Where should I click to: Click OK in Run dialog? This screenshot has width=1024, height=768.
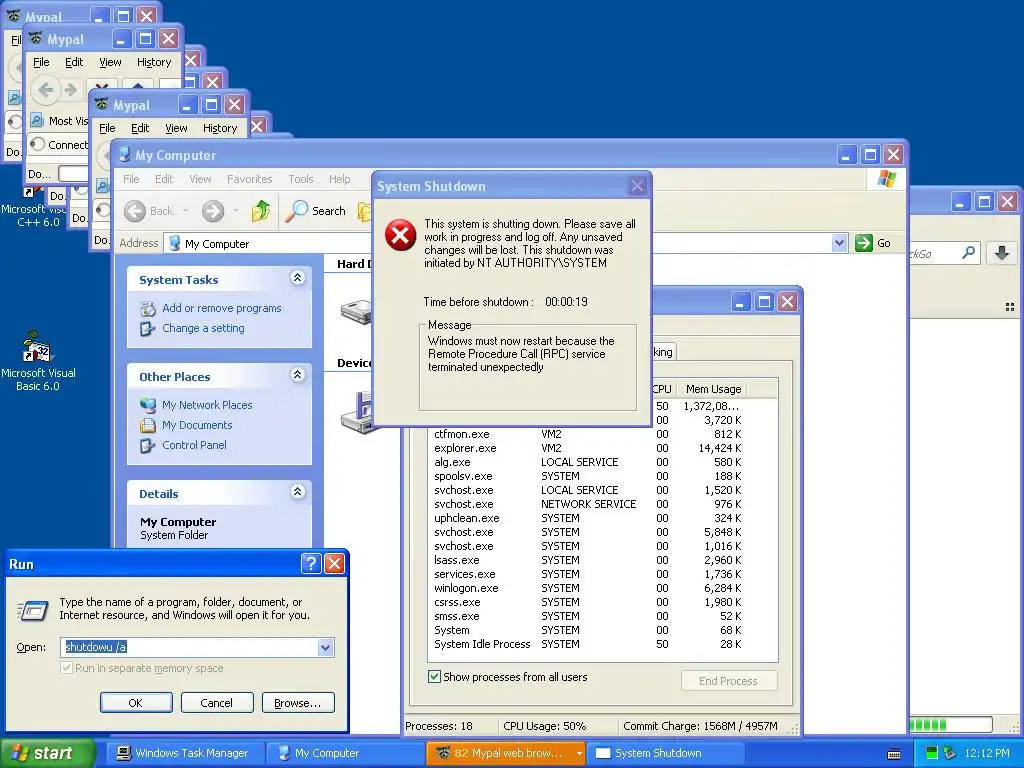pos(136,703)
